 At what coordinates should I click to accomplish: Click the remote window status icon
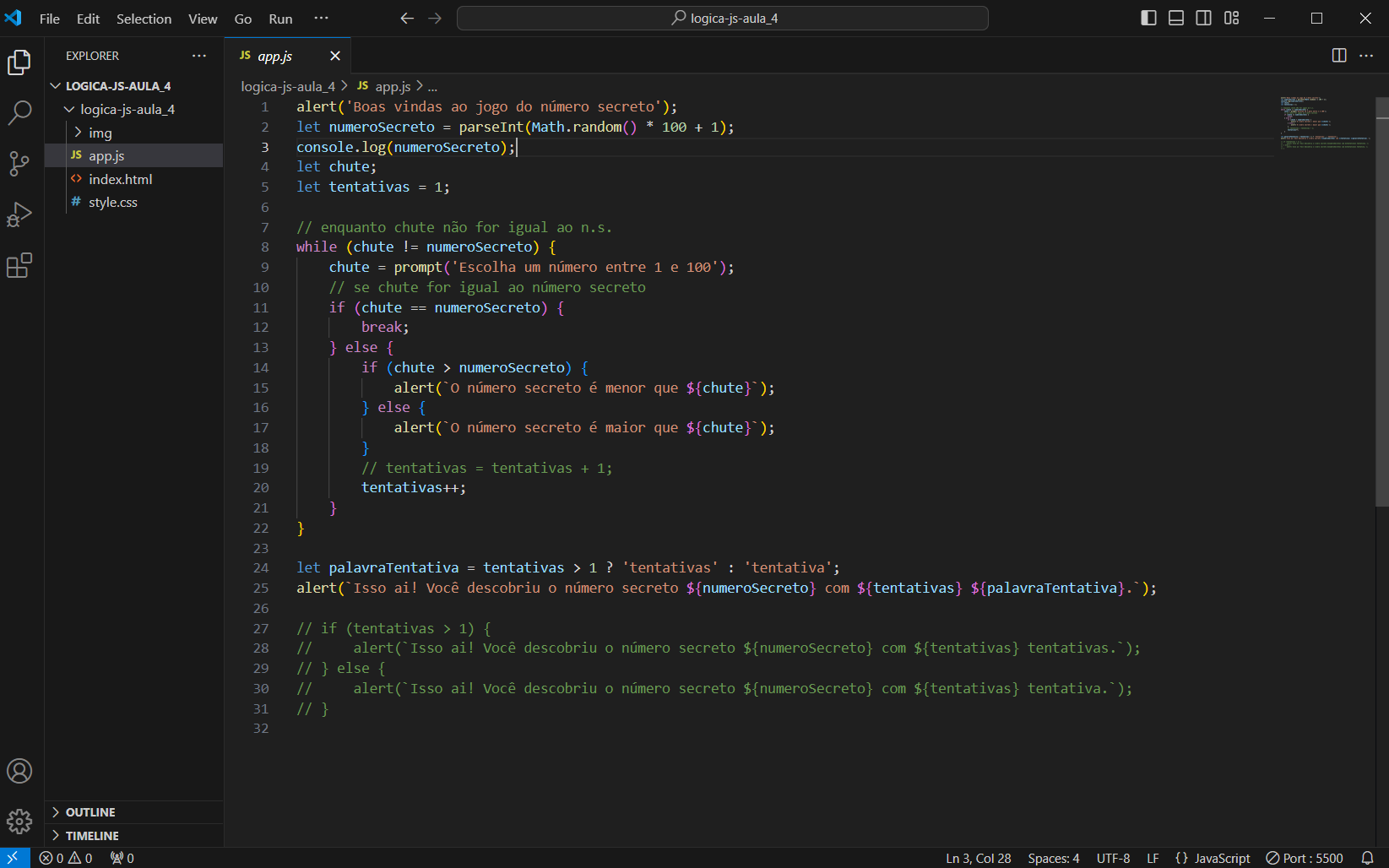pyautogui.click(x=14, y=858)
